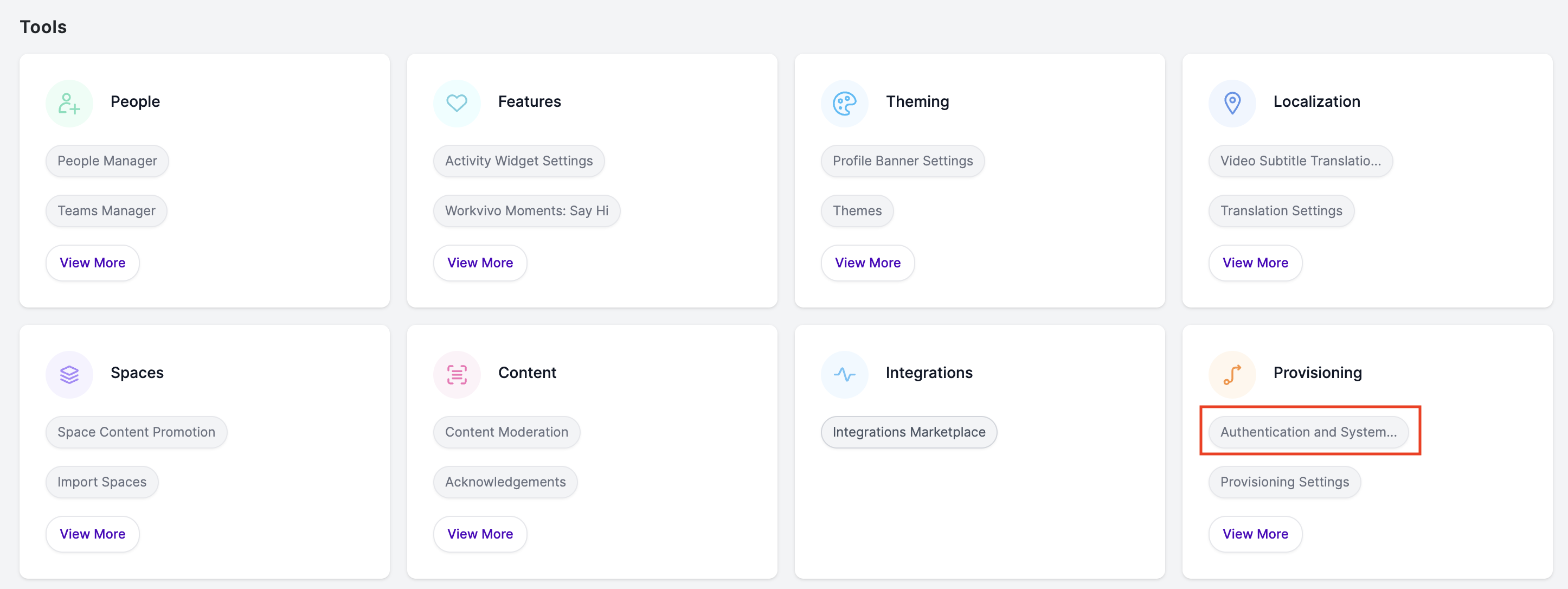Click View More in Features card
The width and height of the screenshot is (1568, 589).
pos(480,263)
